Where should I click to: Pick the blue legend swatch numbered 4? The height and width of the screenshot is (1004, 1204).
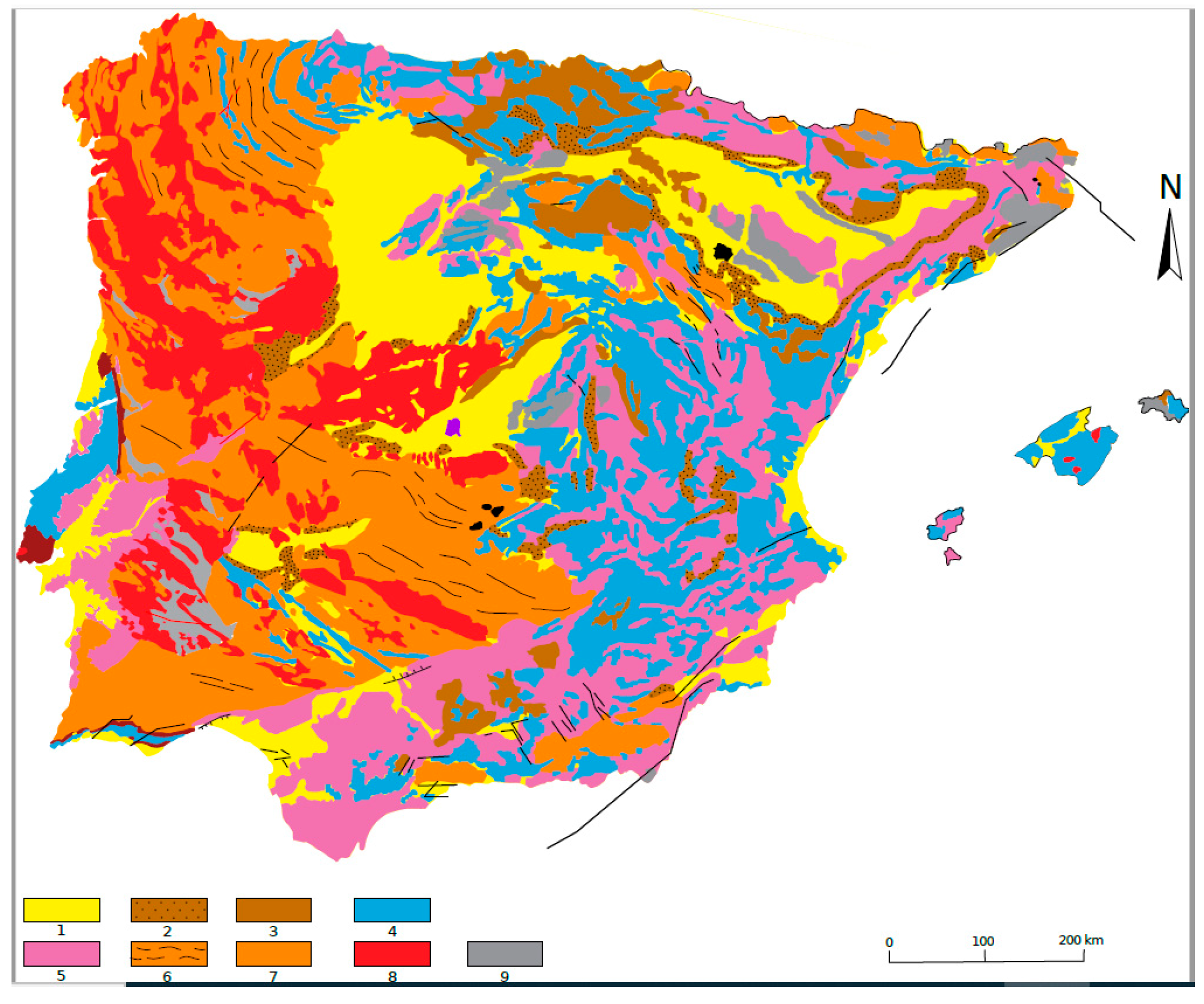tap(392, 910)
